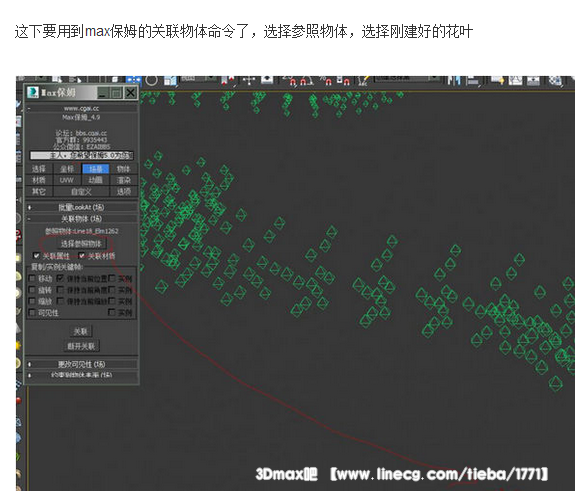Uncheck the 关联属性 checkbox
The height and width of the screenshot is (491, 577).
[x=36, y=255]
